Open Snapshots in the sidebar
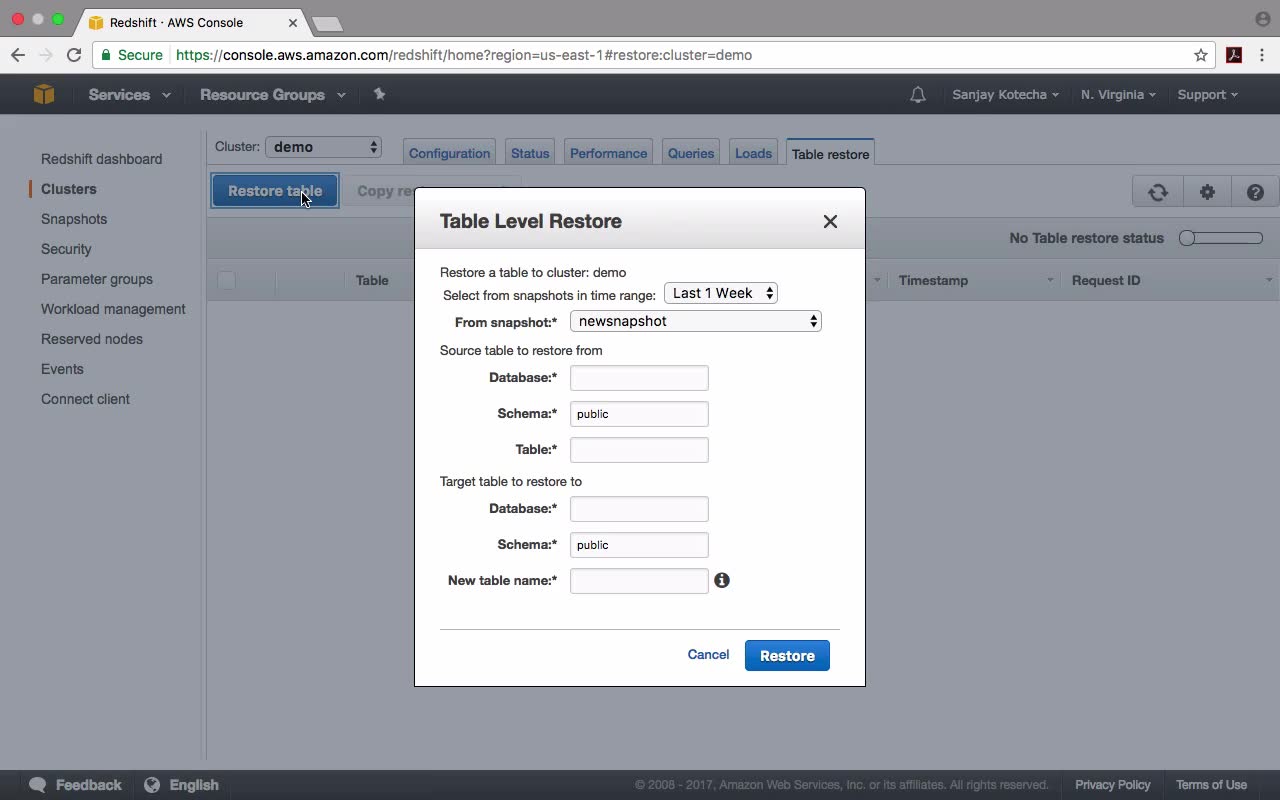Screen dimensions: 1280x800 74,219
